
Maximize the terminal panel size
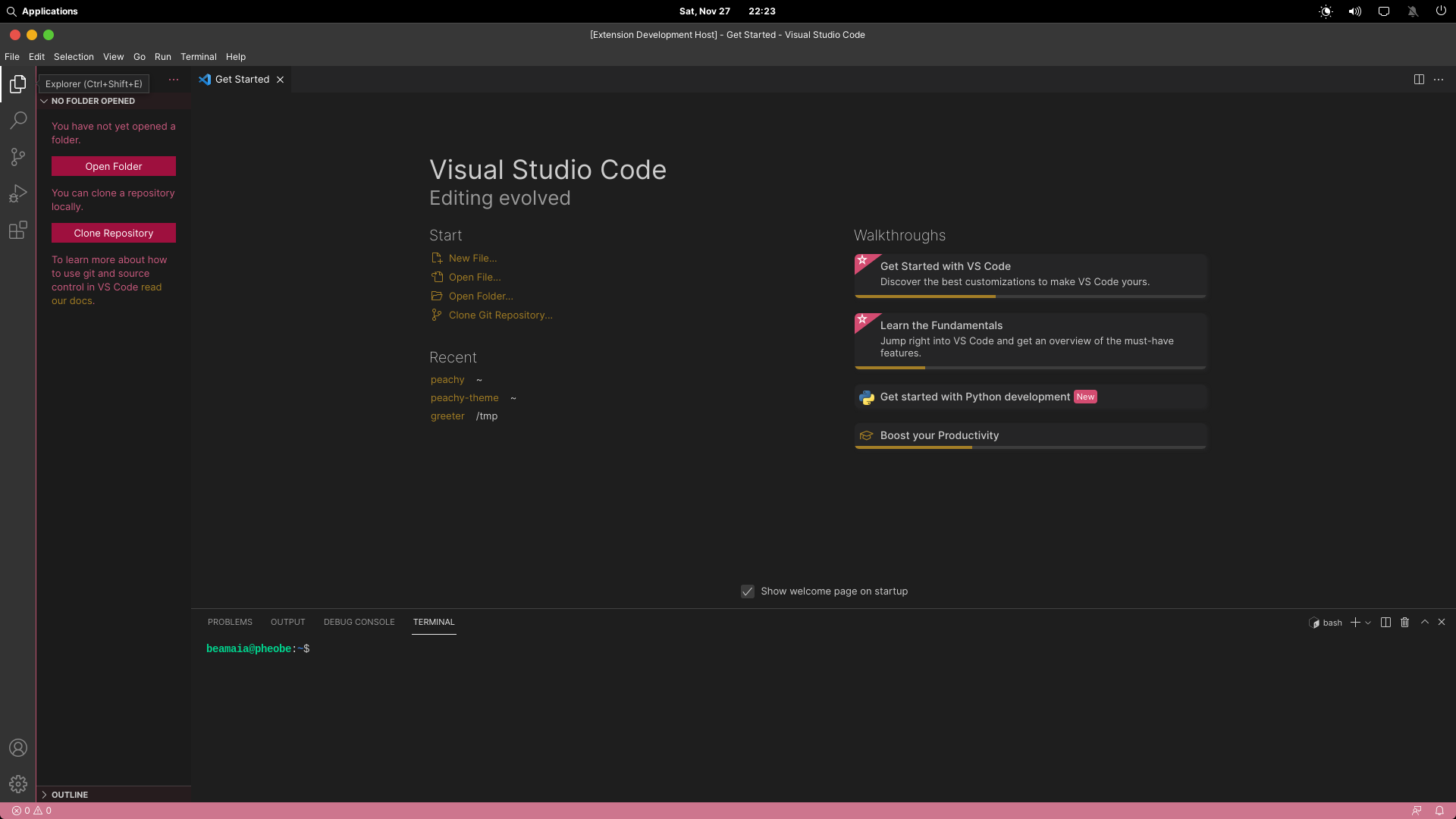click(1425, 623)
